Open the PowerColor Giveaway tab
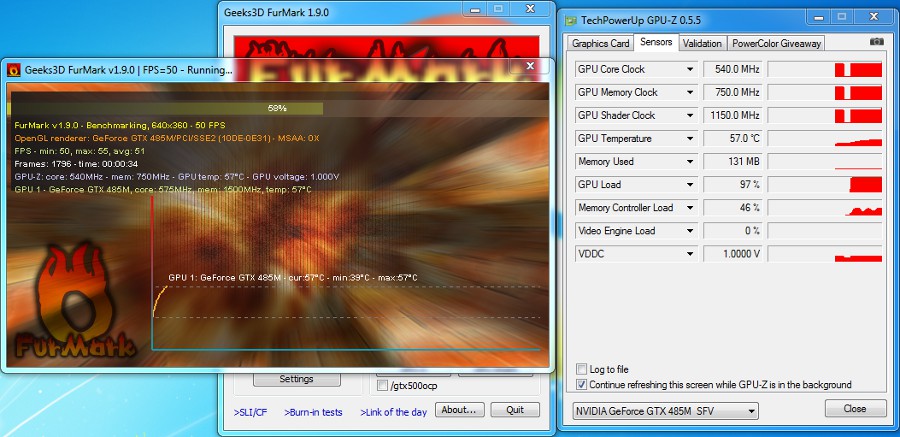 pos(776,43)
